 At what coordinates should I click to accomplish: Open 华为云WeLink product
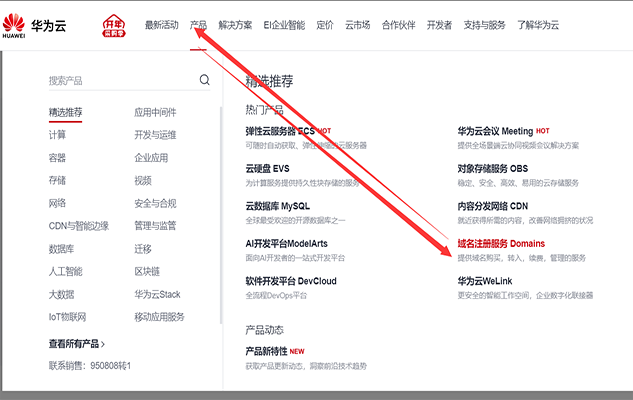pyautogui.click(x=485, y=281)
